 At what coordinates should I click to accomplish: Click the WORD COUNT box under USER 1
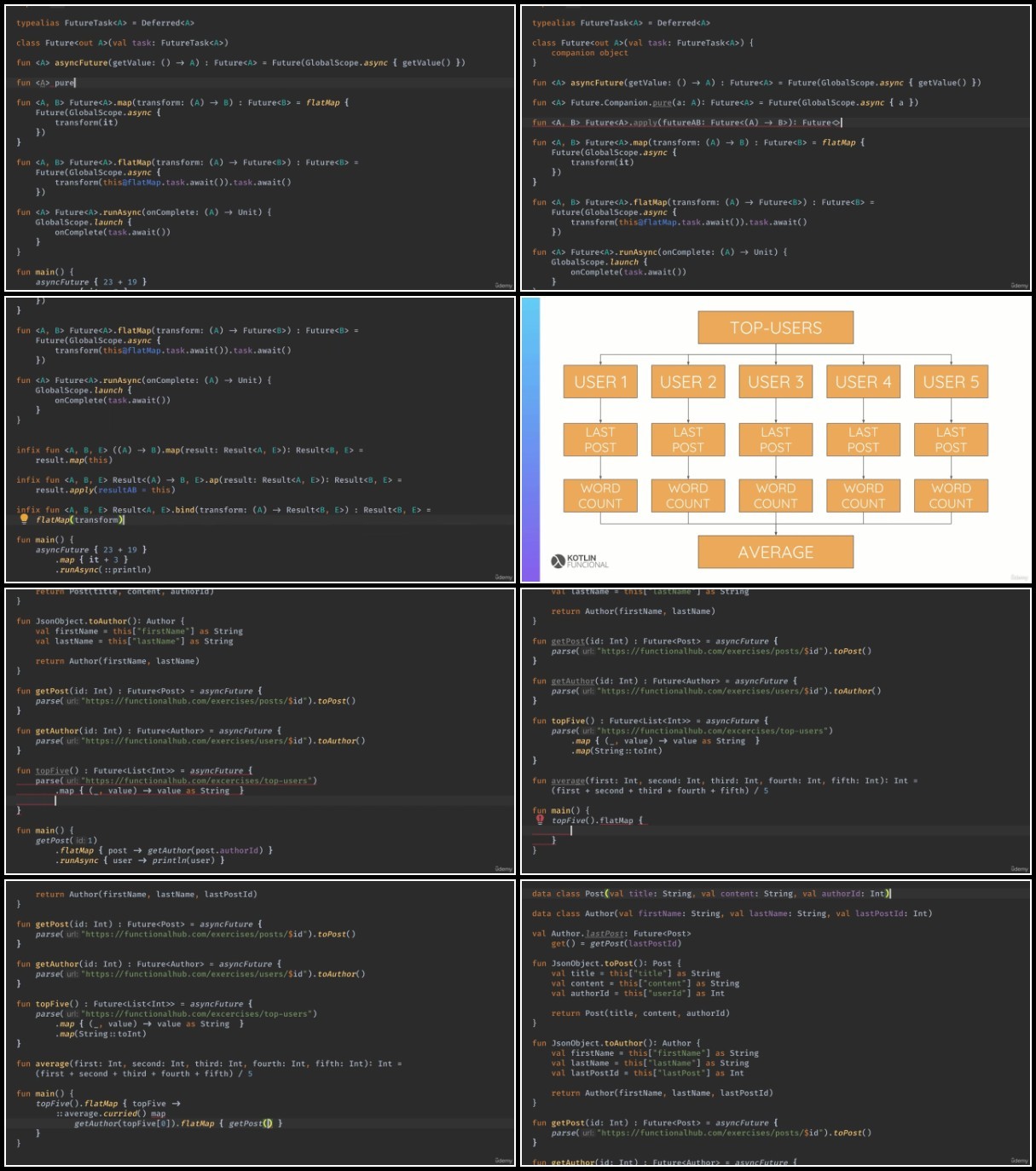tap(600, 496)
